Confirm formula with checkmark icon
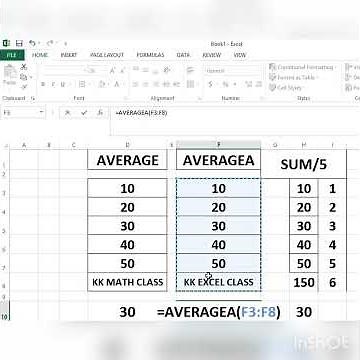The width and height of the screenshot is (360, 360). tap(84, 113)
